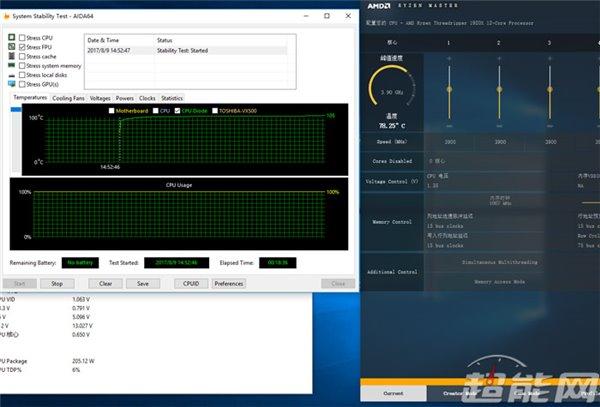
Task: Maximize the AIDA64 window
Action: 327,16
